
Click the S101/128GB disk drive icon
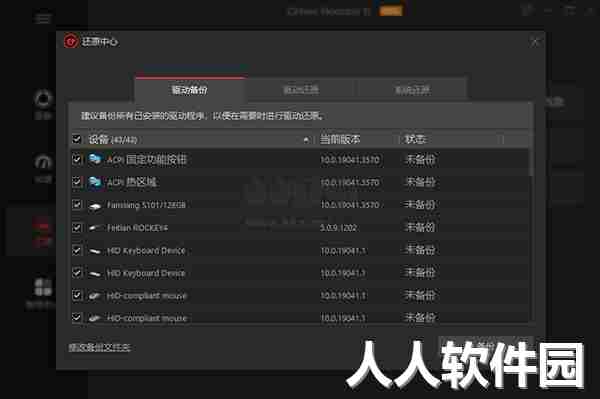point(95,206)
